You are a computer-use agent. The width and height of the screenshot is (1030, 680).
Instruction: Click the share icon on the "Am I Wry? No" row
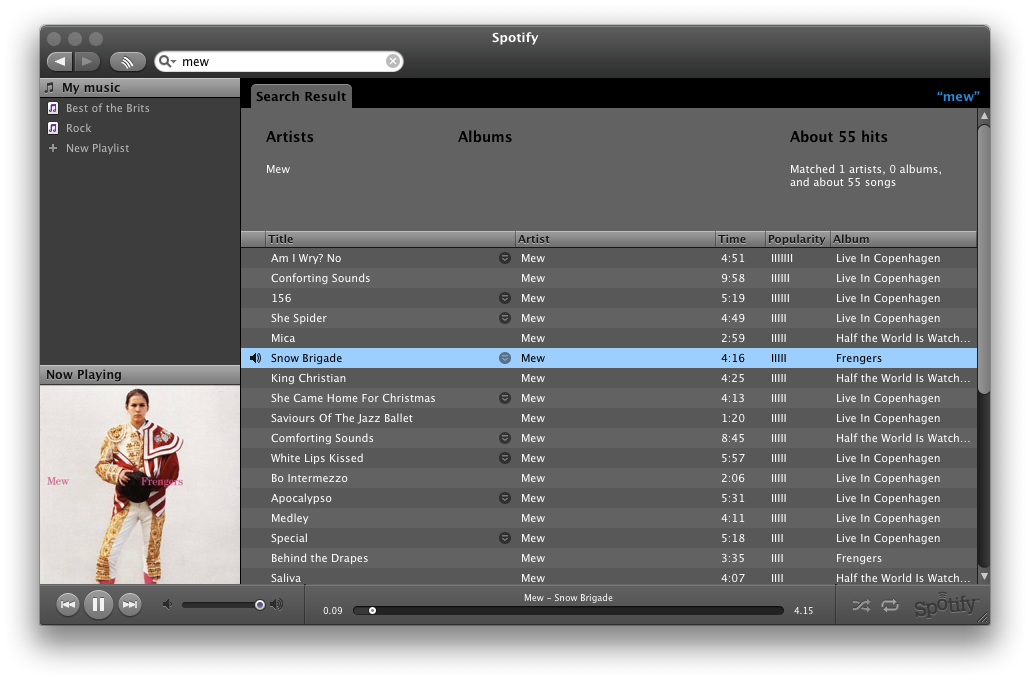(505, 258)
